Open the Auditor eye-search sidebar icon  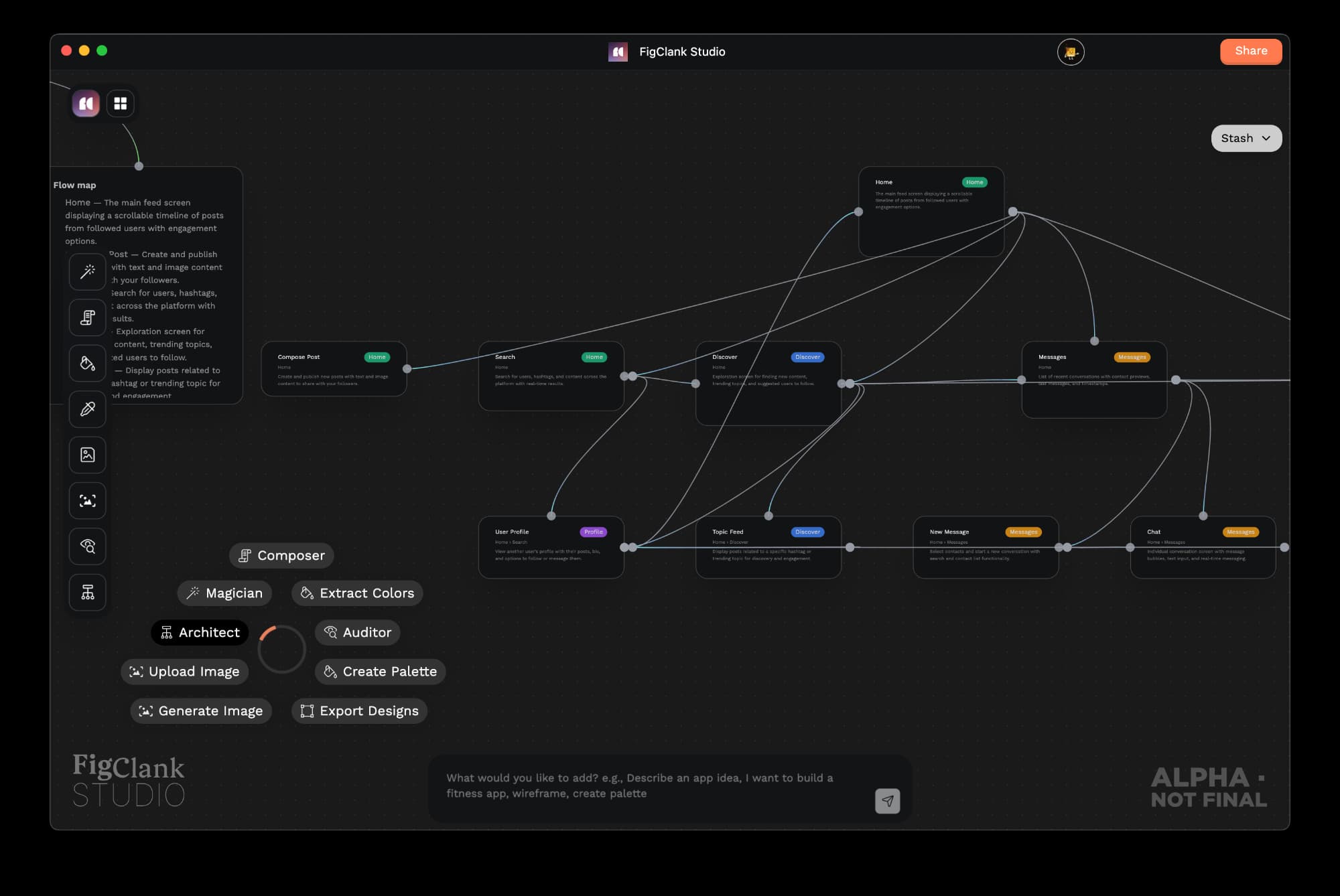(x=88, y=546)
